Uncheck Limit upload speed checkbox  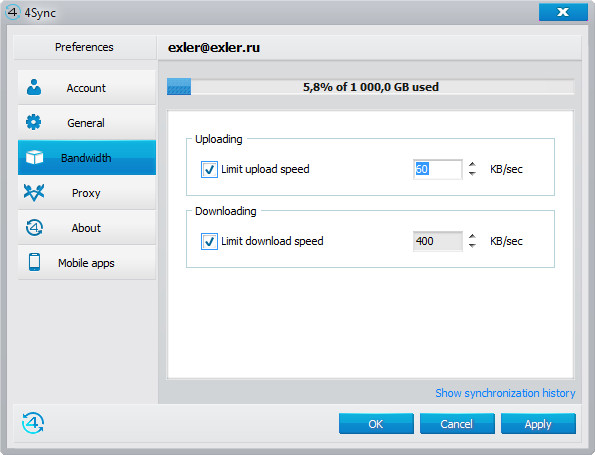pos(209,169)
